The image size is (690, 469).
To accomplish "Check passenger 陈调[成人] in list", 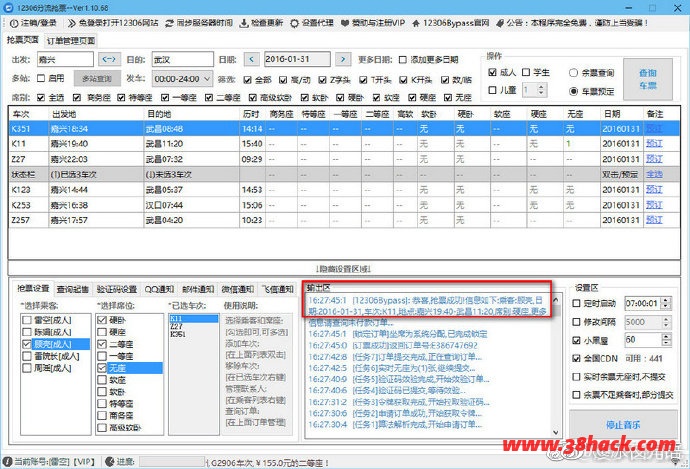I will pyautogui.click(x=26, y=331).
